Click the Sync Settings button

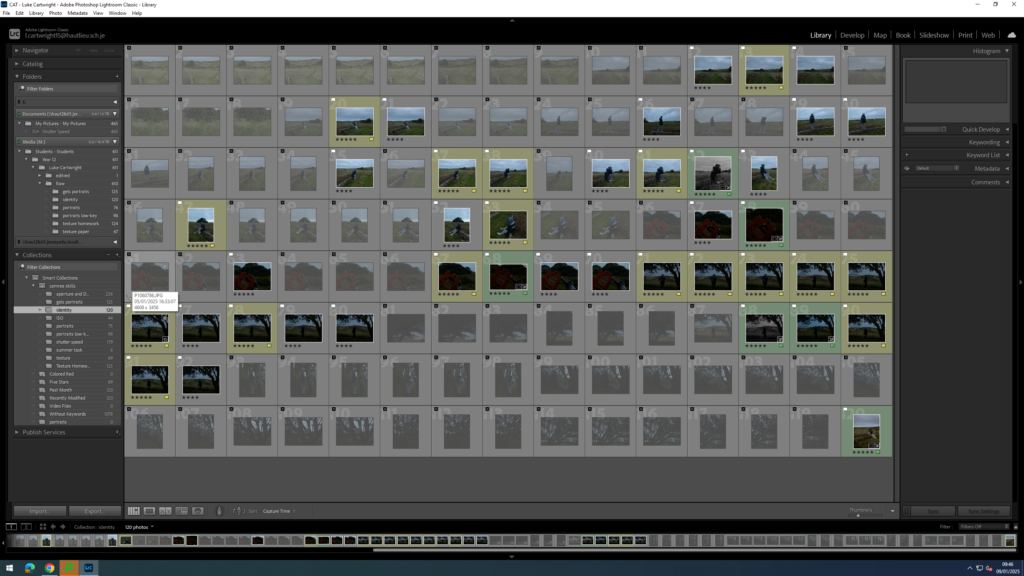984,511
